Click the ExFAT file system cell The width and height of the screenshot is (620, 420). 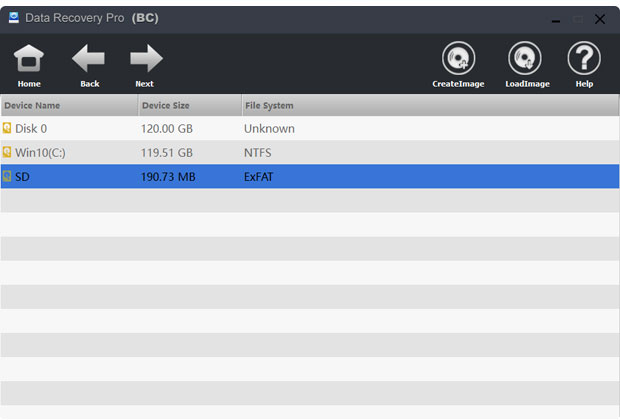click(259, 177)
